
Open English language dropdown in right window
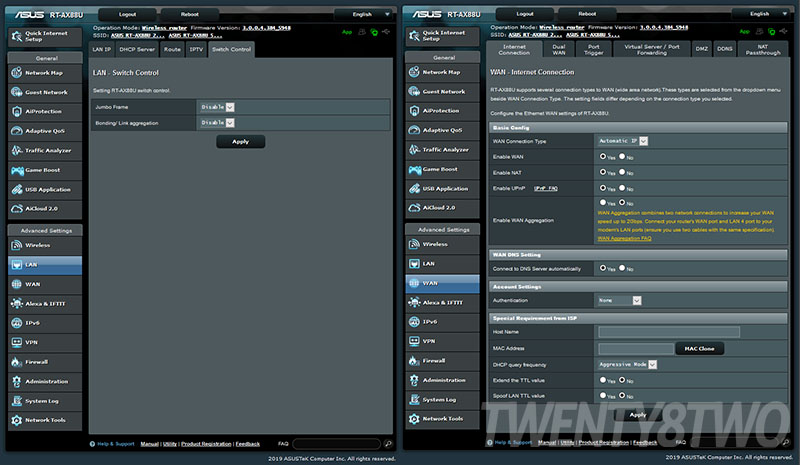point(763,14)
